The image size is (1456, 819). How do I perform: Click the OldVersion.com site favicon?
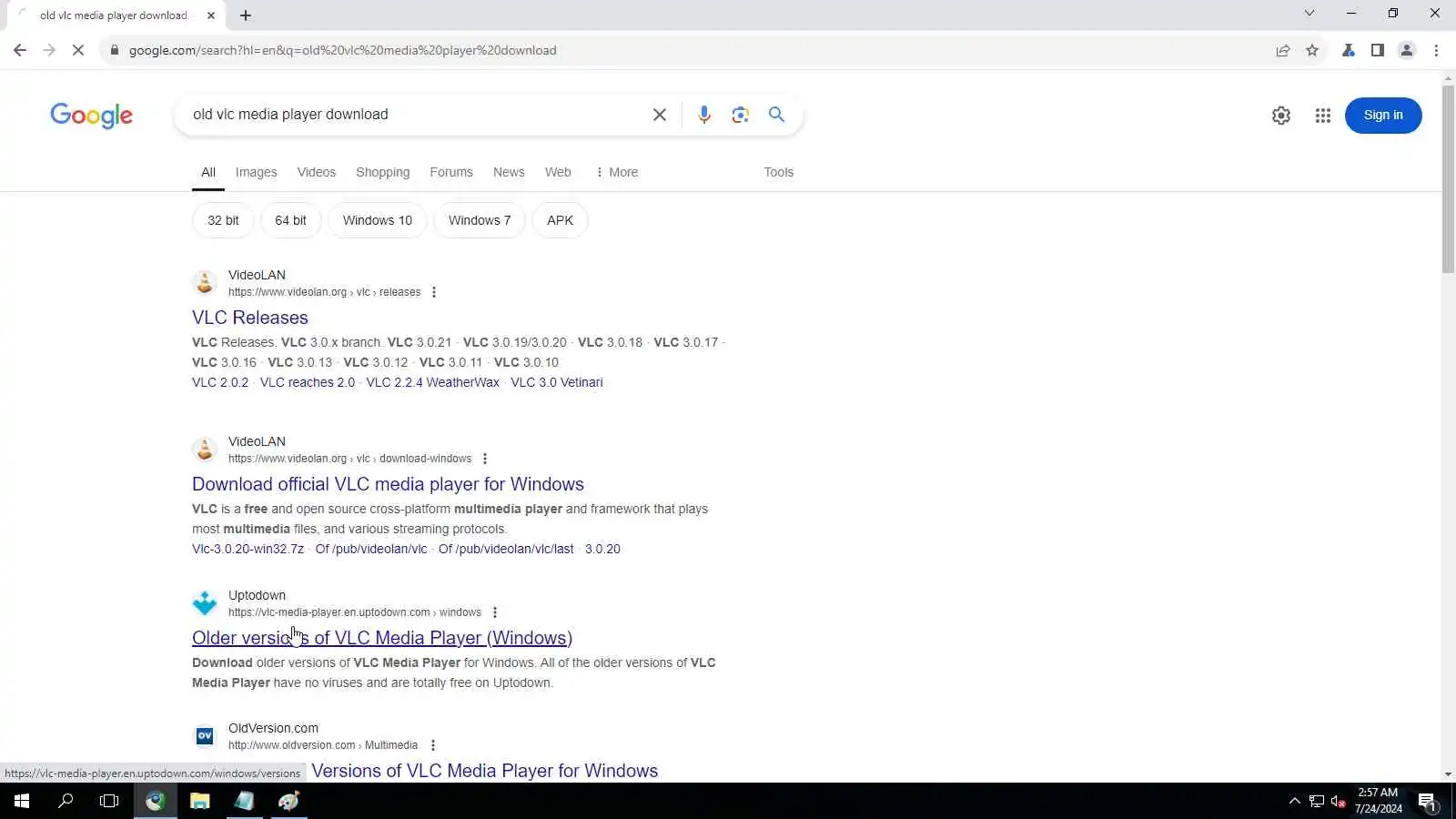pos(205,735)
